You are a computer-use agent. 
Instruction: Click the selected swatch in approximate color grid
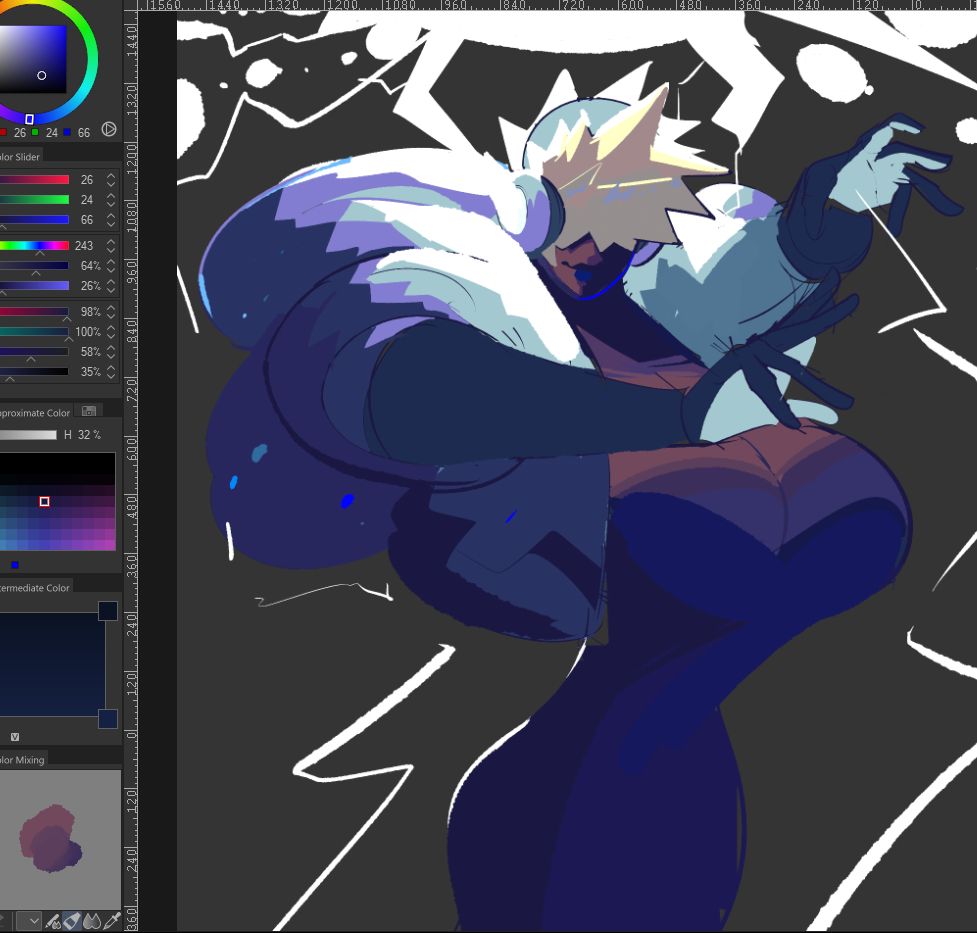tap(44, 501)
